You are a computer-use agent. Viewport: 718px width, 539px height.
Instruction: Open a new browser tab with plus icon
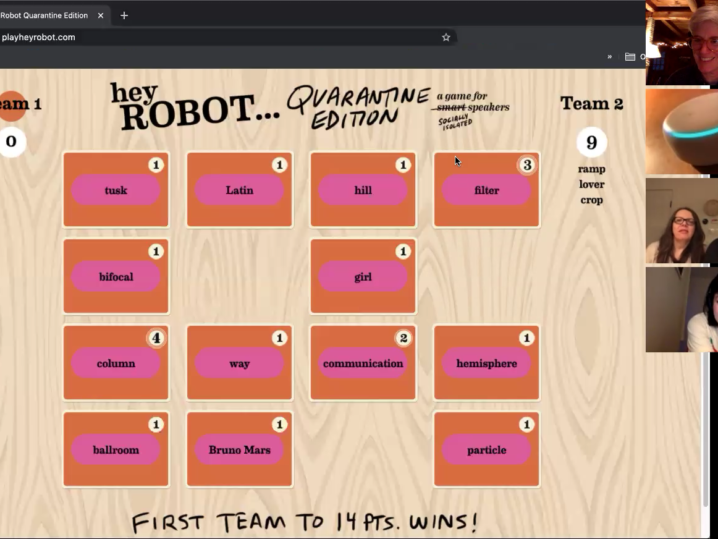tap(124, 15)
